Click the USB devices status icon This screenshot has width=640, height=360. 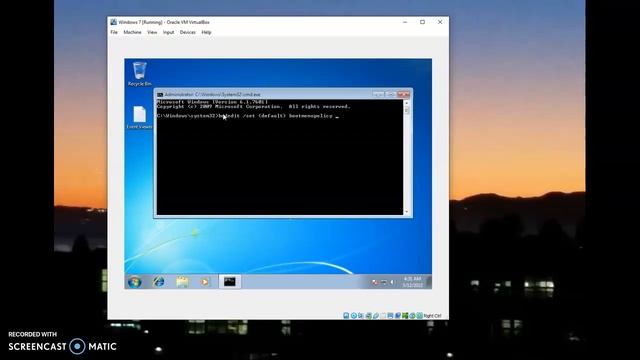click(376, 316)
